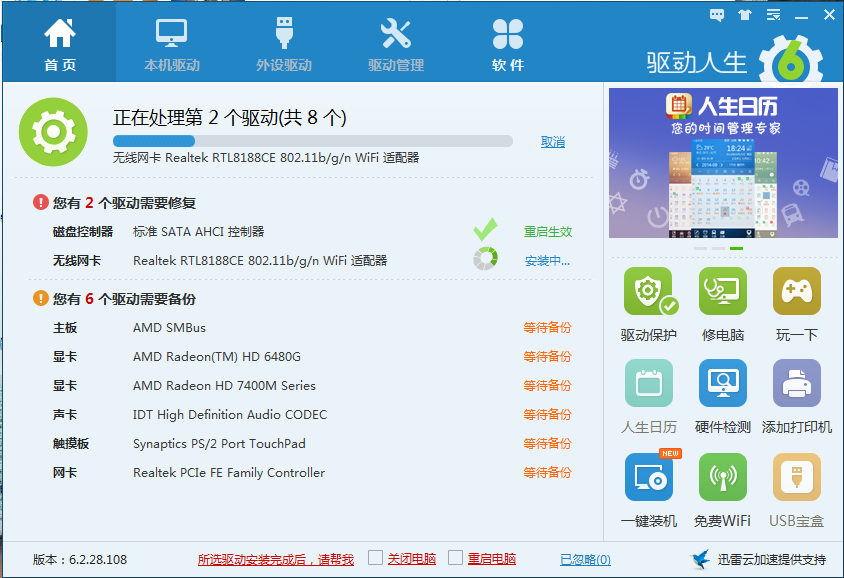Open the 已忽略(0) link
The image size is (844, 578).
pyautogui.click(x=586, y=560)
